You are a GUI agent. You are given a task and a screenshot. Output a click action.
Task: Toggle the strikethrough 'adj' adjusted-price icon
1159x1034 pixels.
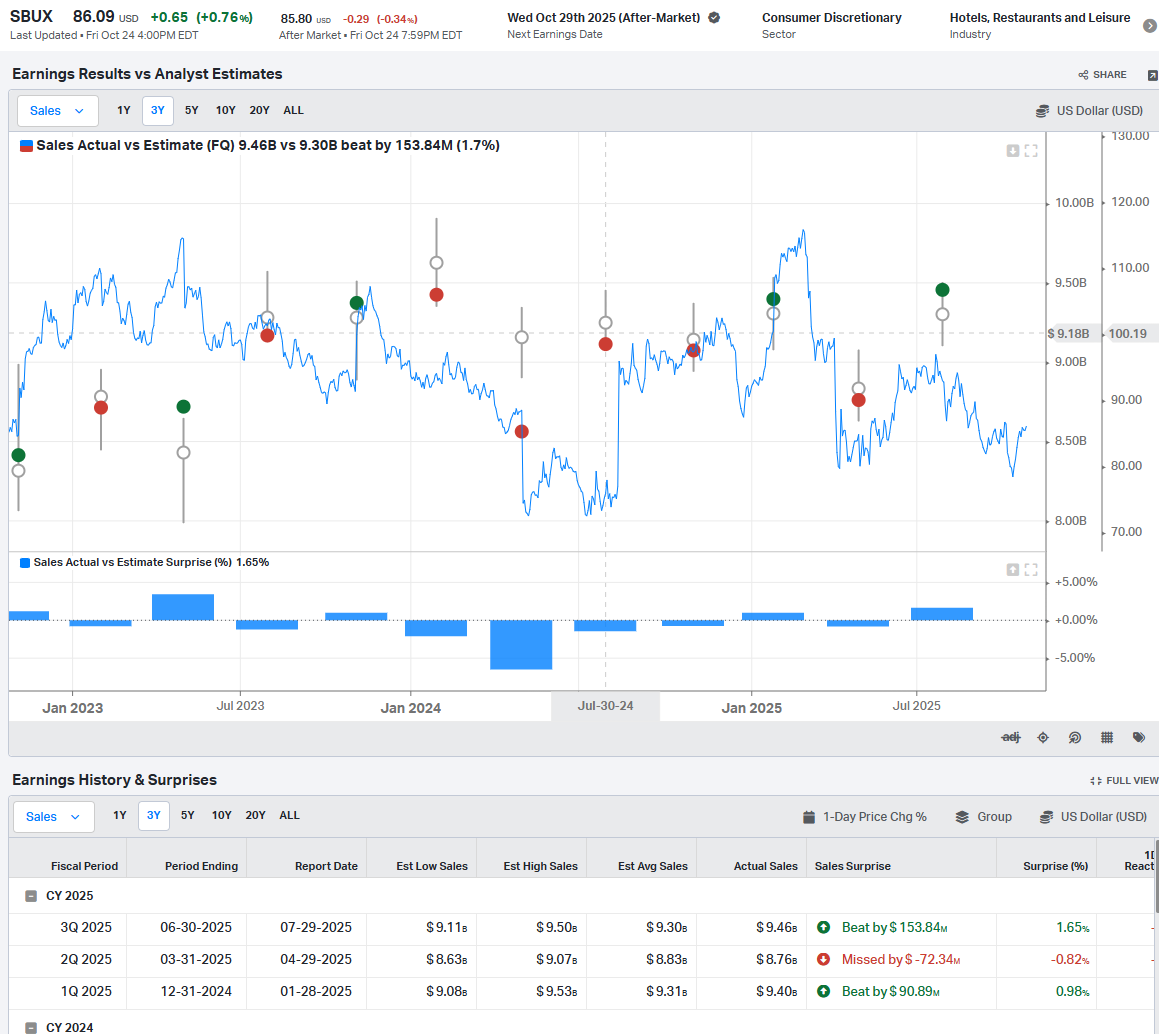(1010, 737)
